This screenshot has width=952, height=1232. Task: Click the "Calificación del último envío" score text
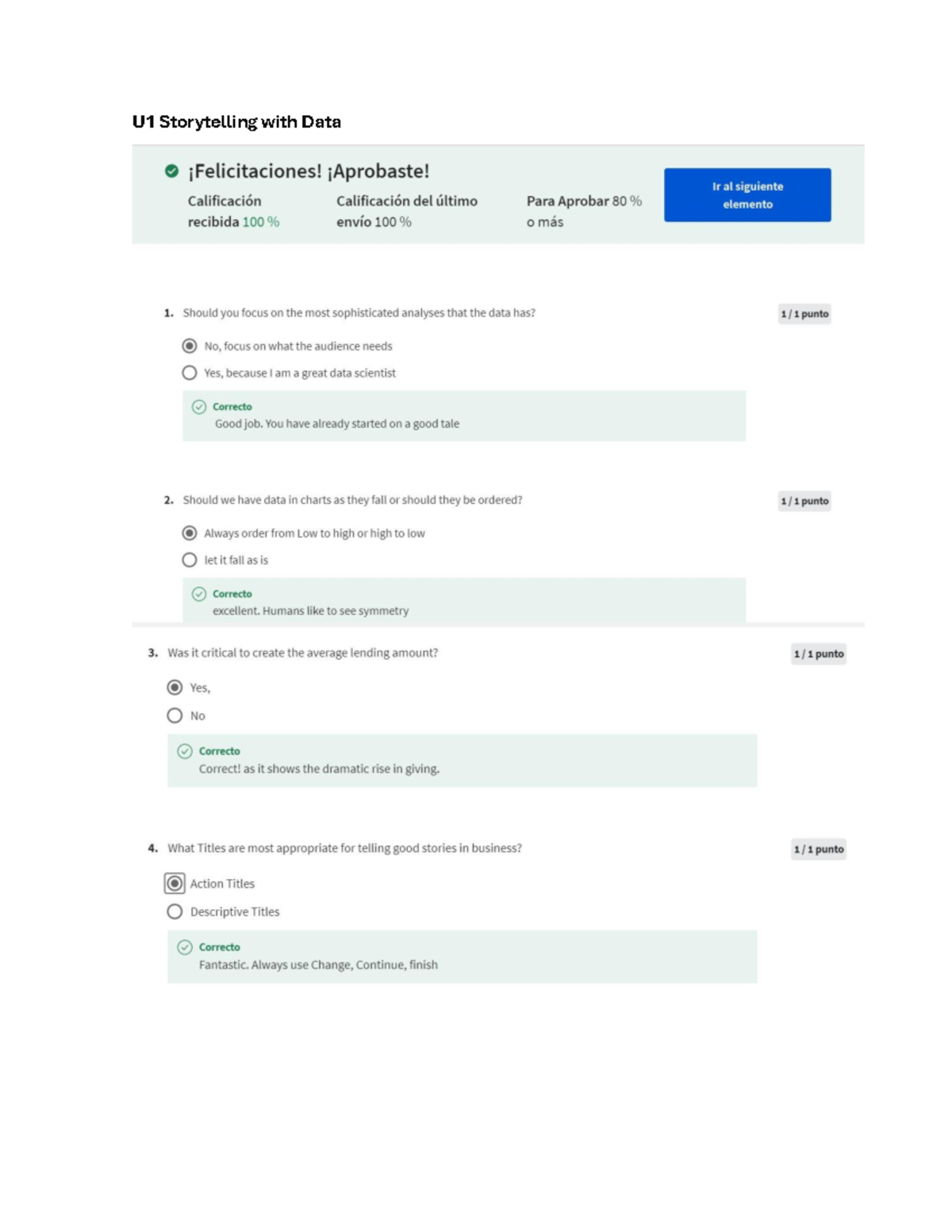(x=409, y=211)
